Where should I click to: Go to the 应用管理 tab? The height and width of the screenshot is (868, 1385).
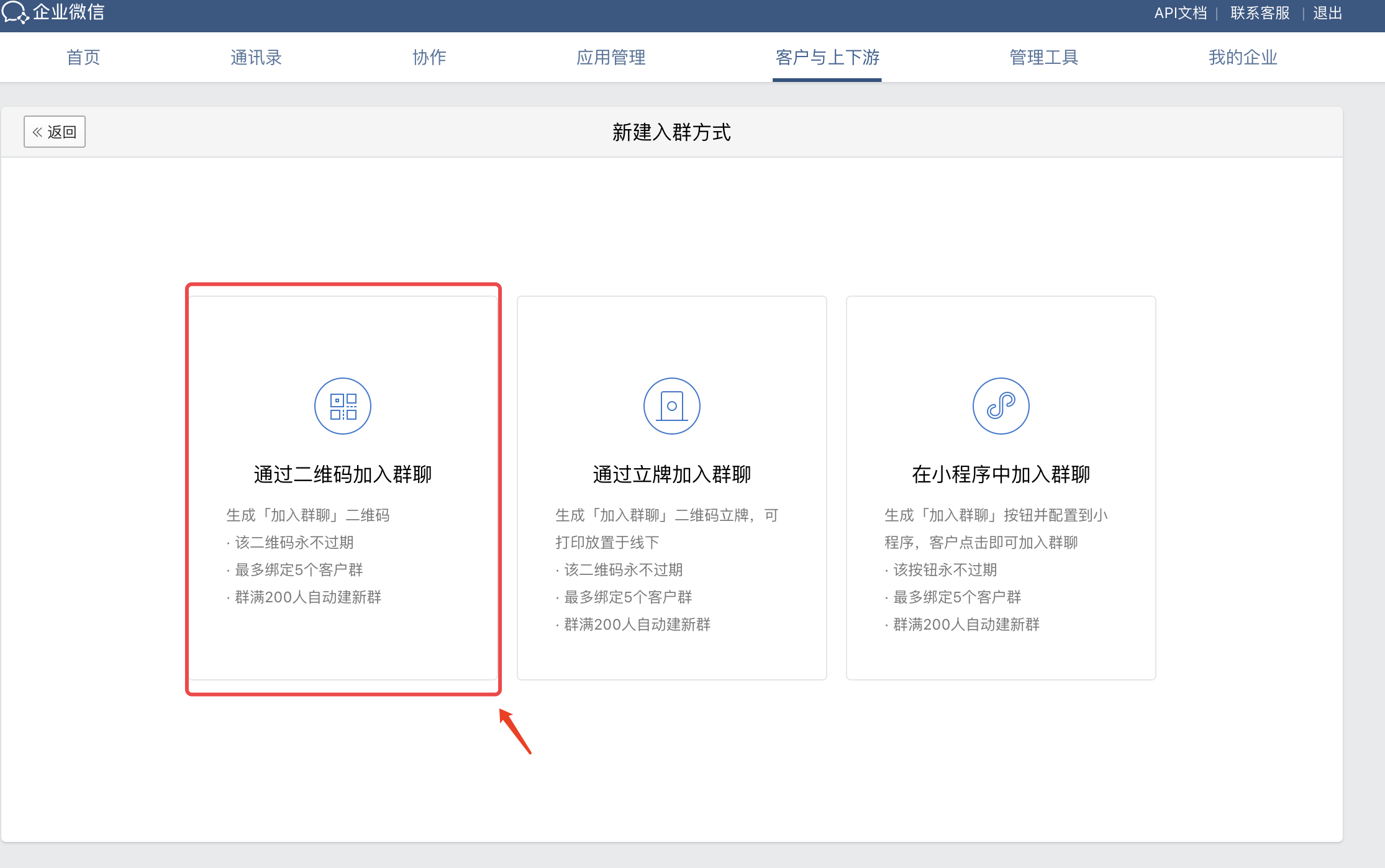pyautogui.click(x=611, y=58)
